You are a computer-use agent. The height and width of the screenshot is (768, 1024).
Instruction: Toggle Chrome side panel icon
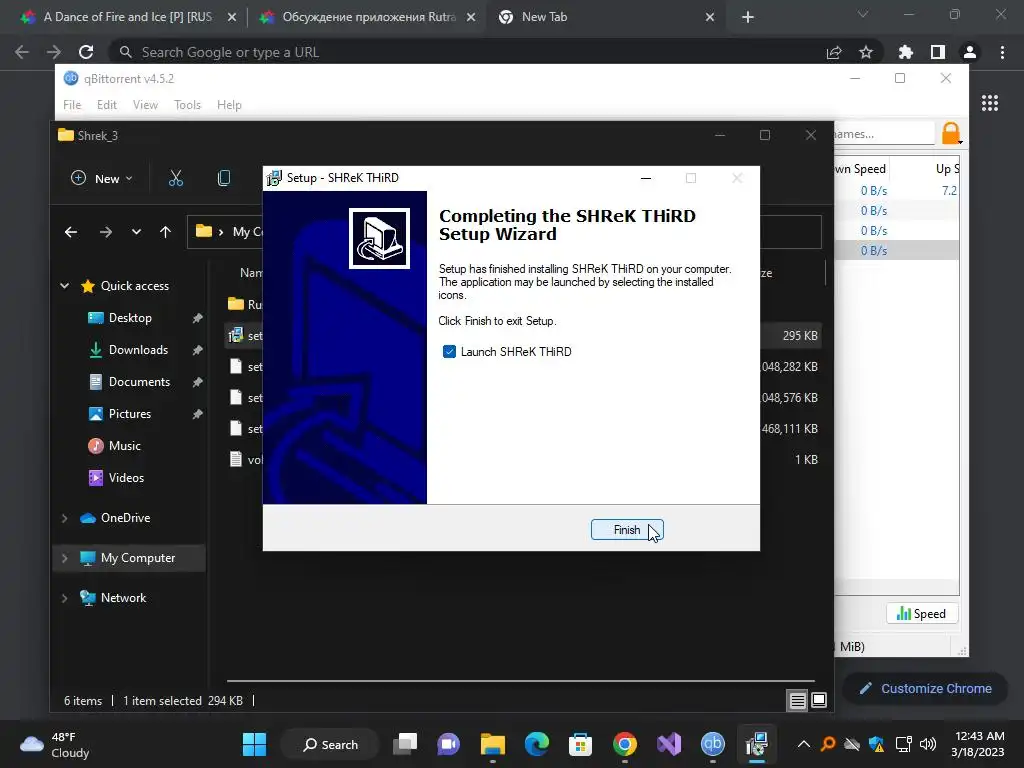938,52
